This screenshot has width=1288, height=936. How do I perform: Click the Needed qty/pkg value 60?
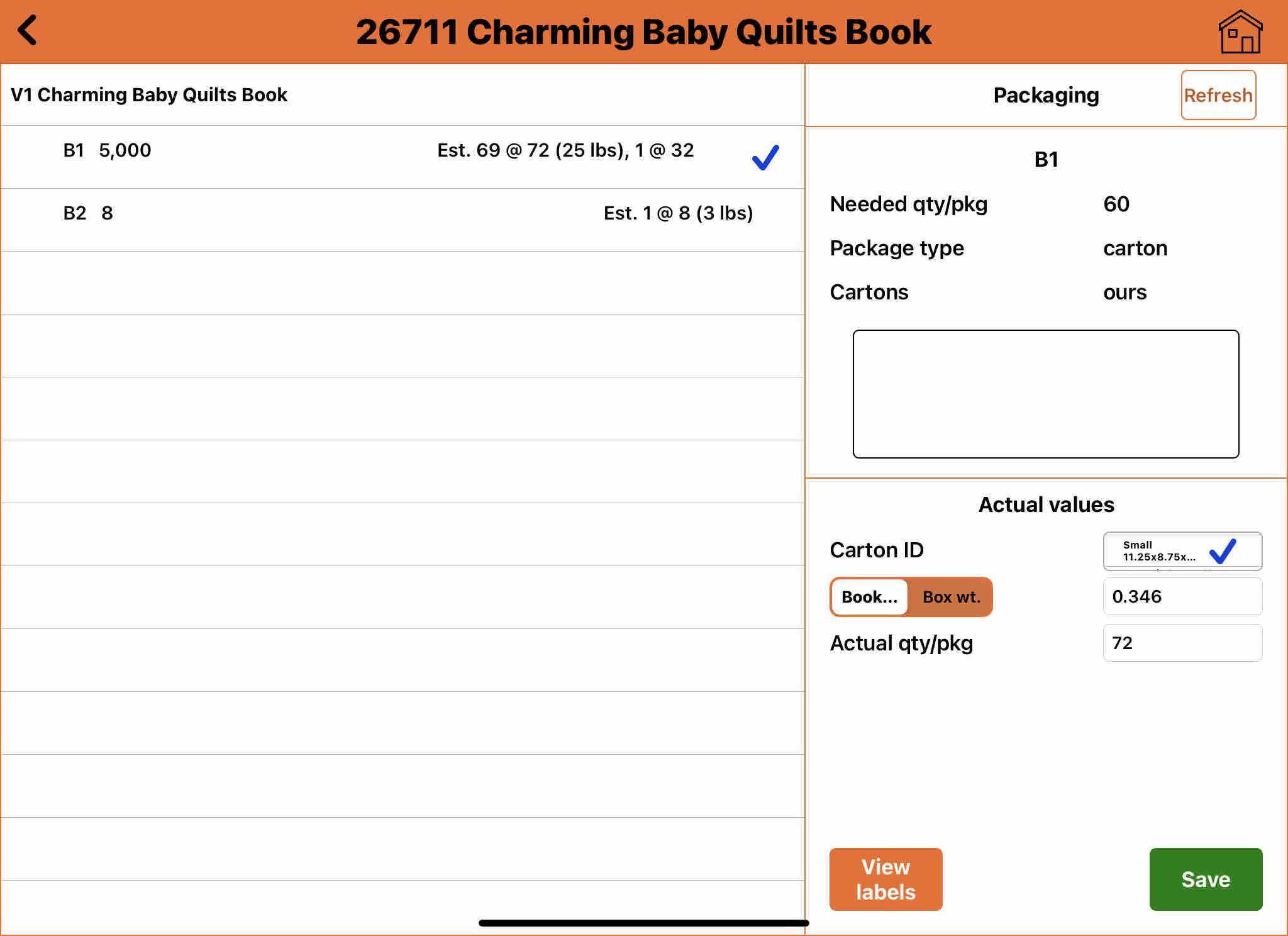click(1116, 204)
